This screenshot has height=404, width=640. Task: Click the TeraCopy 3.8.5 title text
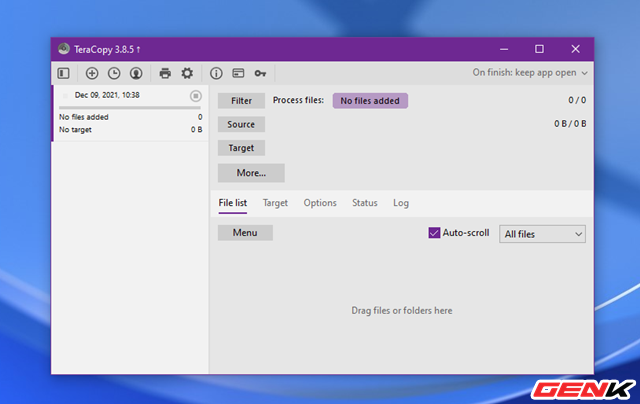[107, 49]
